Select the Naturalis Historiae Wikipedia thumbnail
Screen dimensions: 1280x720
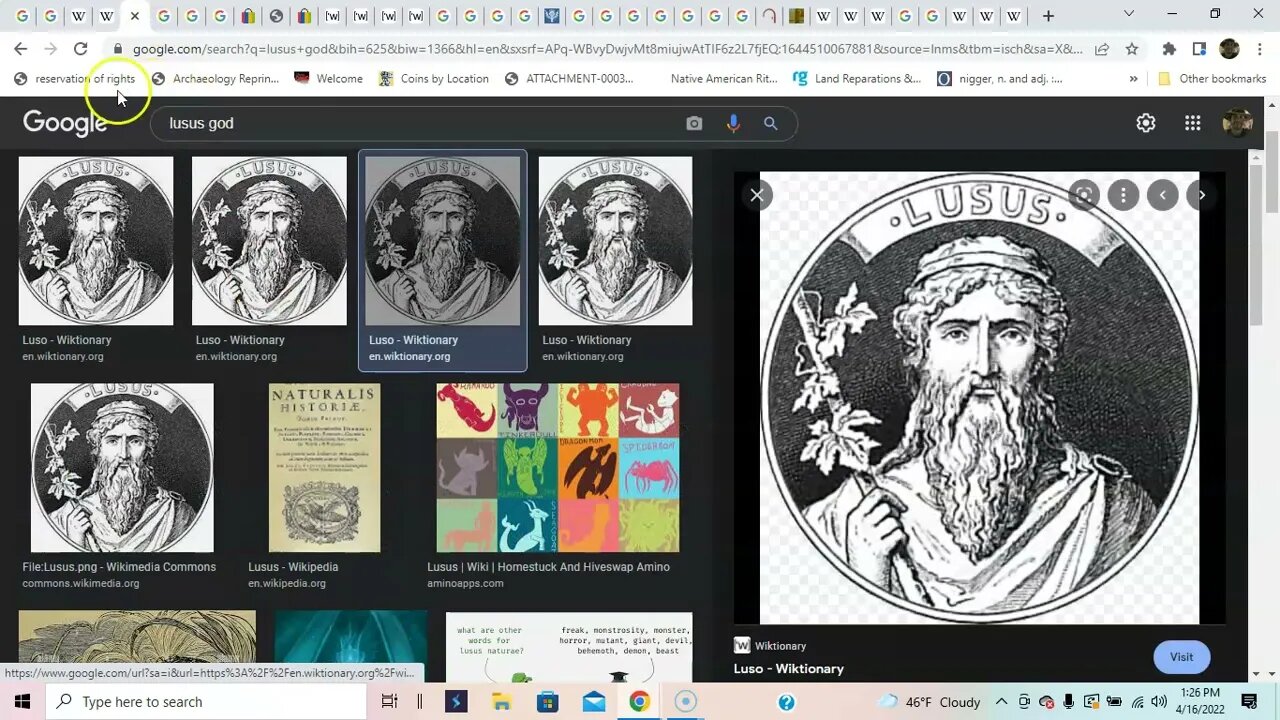(x=324, y=468)
